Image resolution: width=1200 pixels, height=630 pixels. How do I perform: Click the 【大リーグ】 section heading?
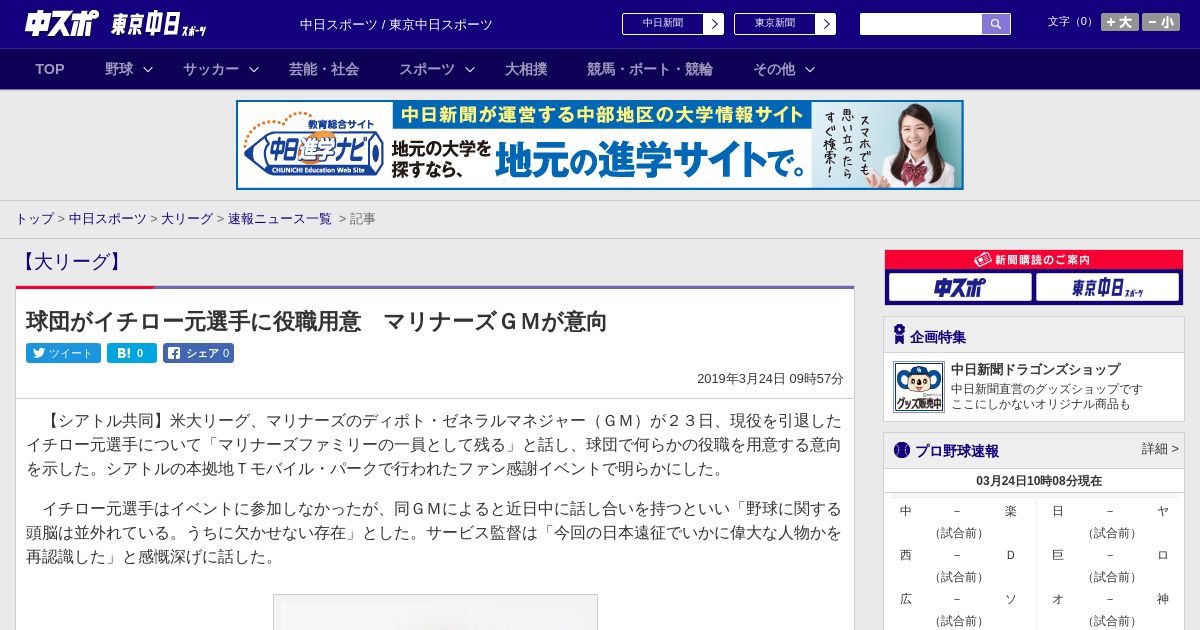coord(71,262)
